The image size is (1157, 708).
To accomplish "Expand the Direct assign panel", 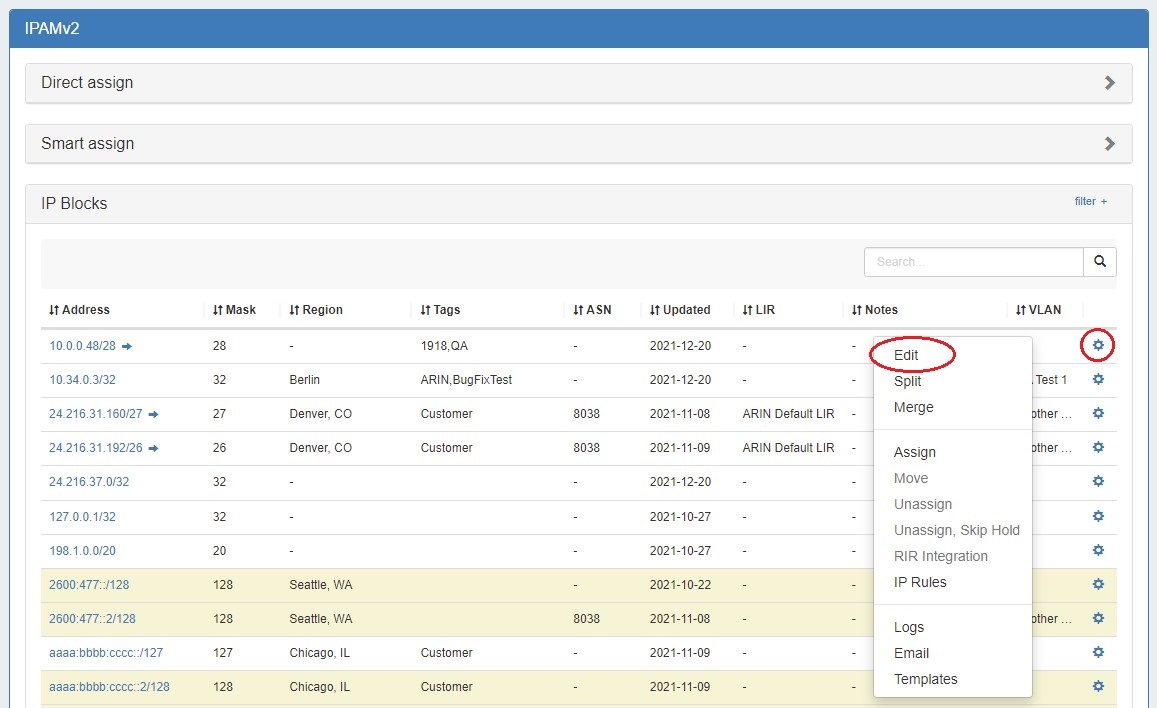I will click(x=1109, y=83).
